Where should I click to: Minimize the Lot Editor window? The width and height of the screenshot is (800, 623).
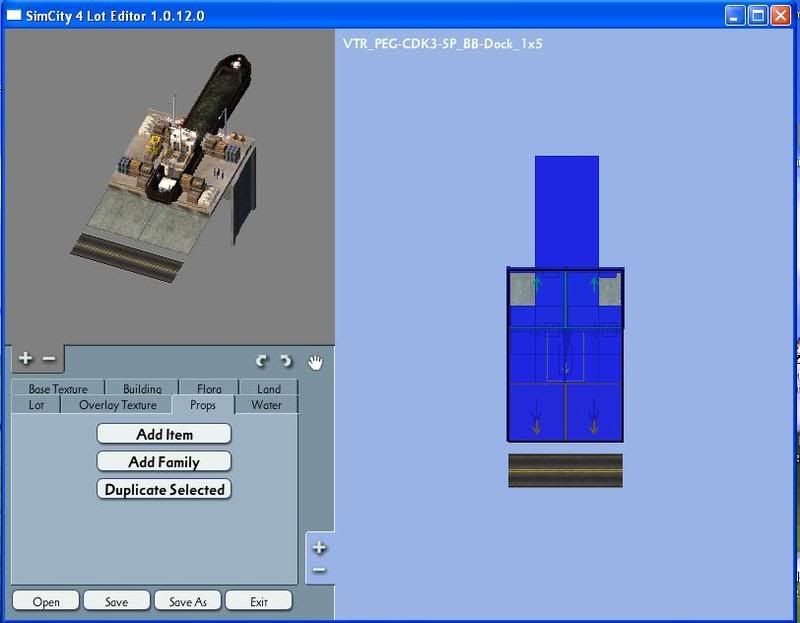pyautogui.click(x=735, y=16)
